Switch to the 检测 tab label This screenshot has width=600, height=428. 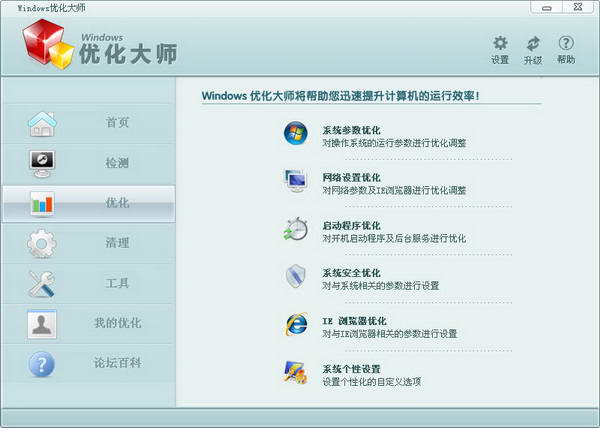117,163
